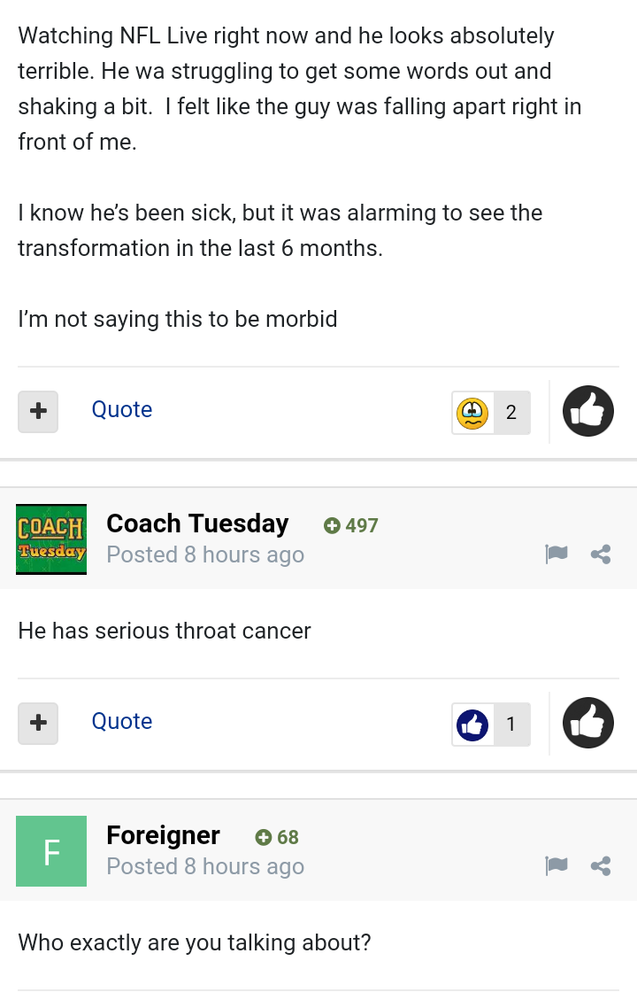Screen dimensions: 637x1000
Task: Click Foreigner's green F avatar
Action: click(x=51, y=851)
